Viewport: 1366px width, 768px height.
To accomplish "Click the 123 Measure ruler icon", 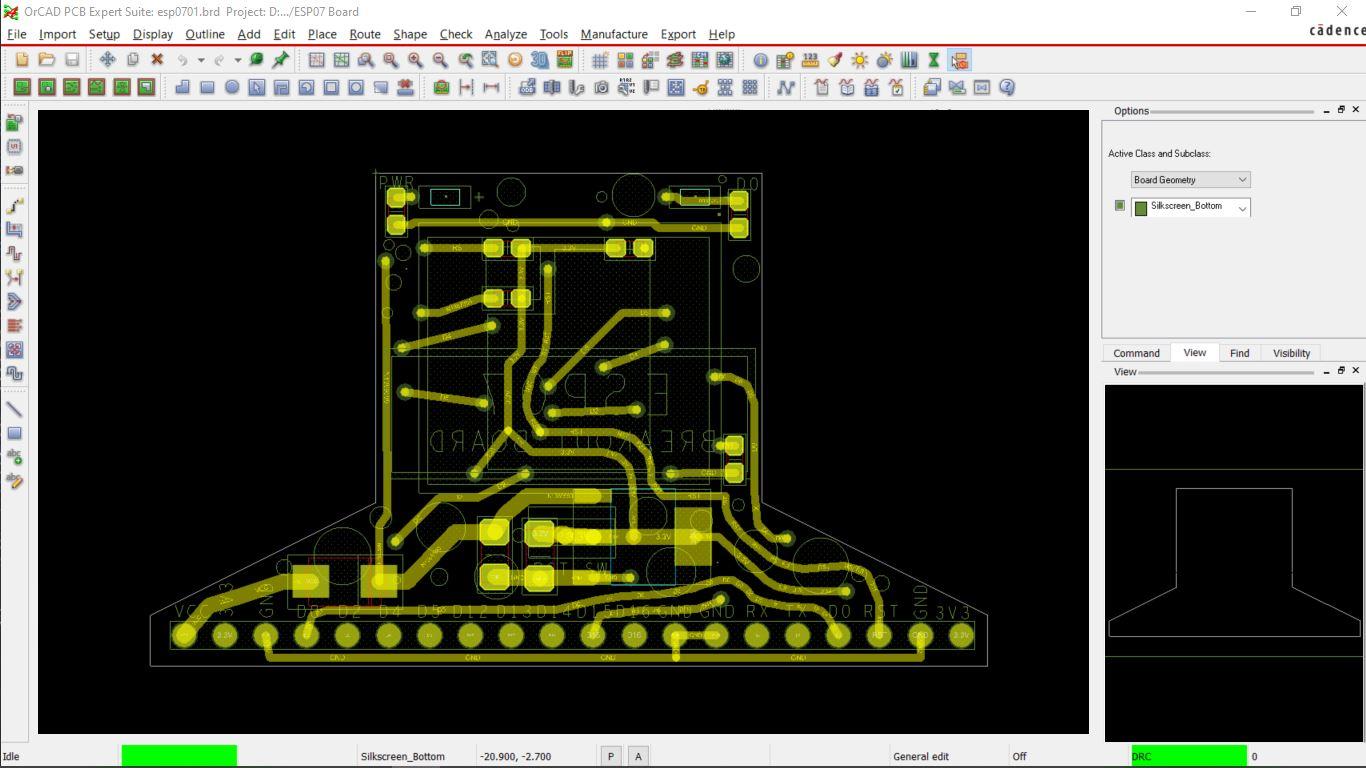I will 810,60.
